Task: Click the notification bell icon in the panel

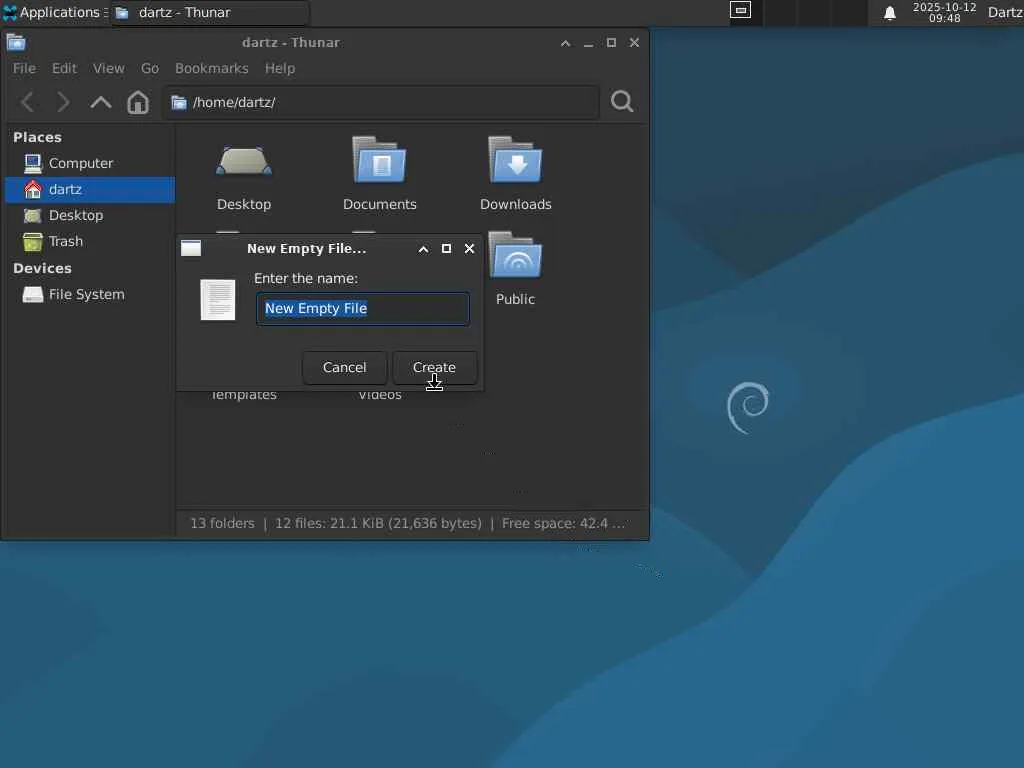Action: point(889,12)
